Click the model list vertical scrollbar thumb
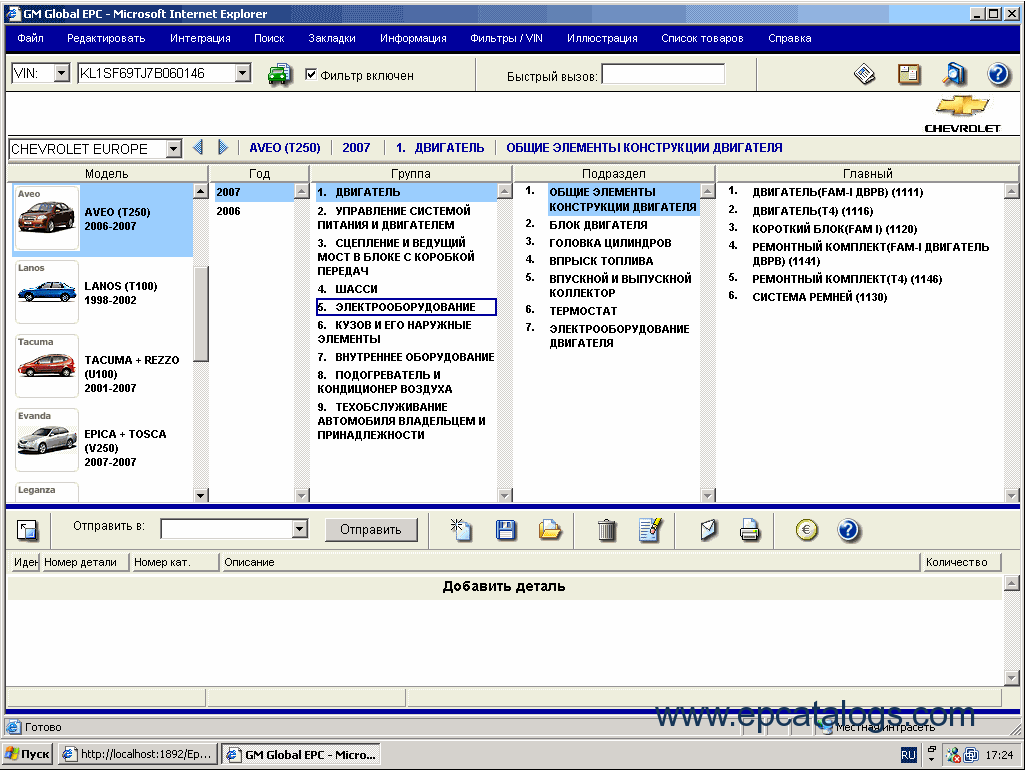Screen dimensions: 1025x770 coord(201,310)
